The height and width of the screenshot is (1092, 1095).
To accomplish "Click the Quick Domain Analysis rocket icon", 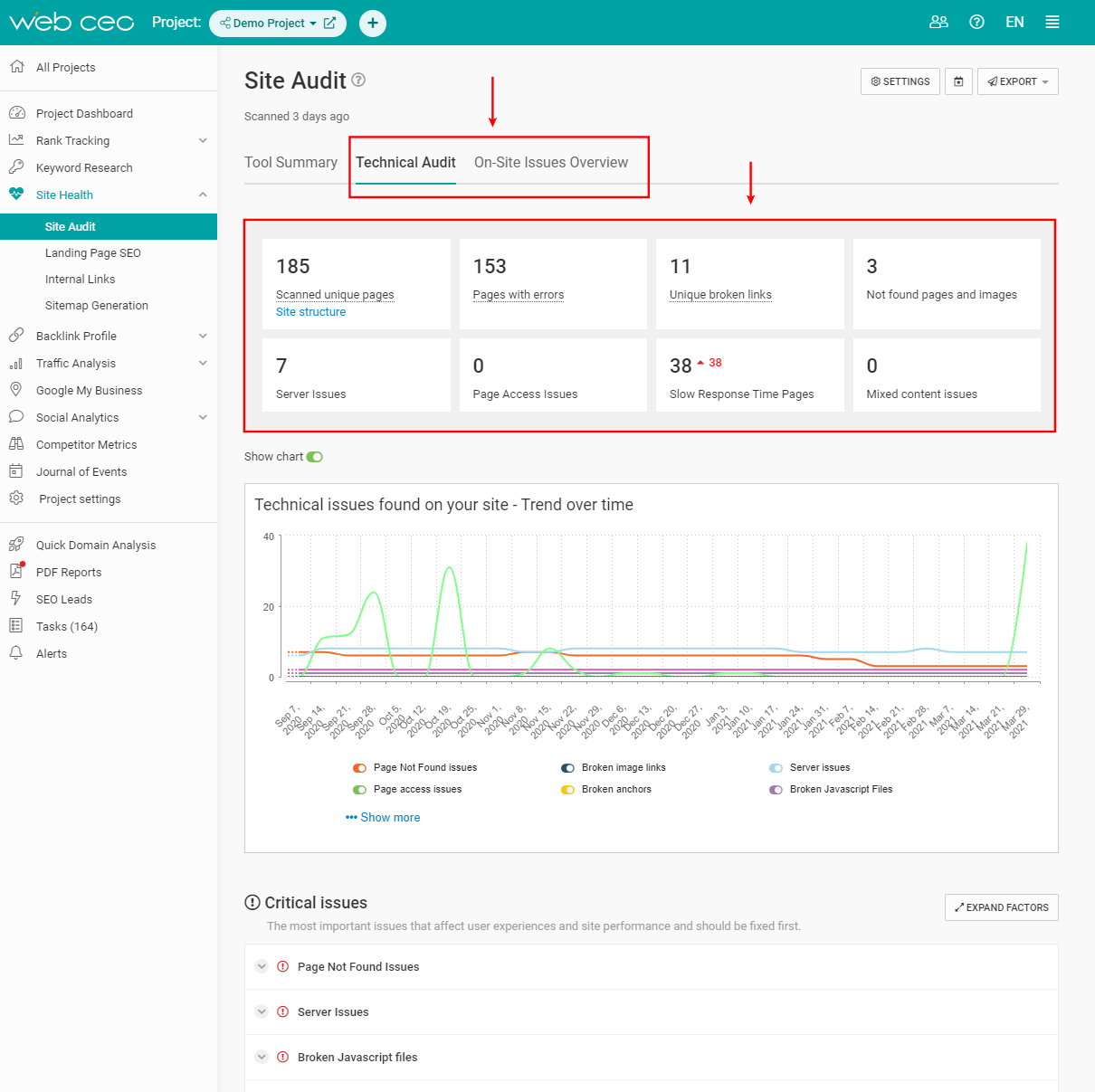I will coord(16,545).
